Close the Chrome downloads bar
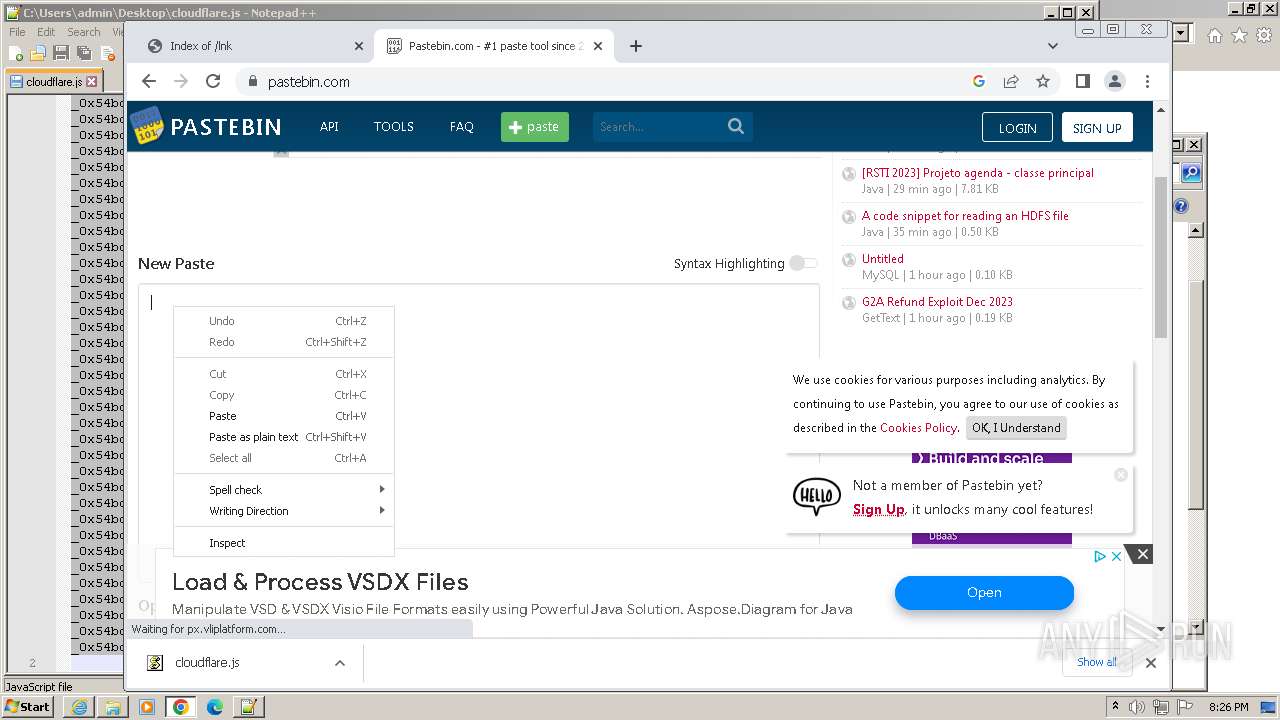The height and width of the screenshot is (720, 1280). 1151,662
